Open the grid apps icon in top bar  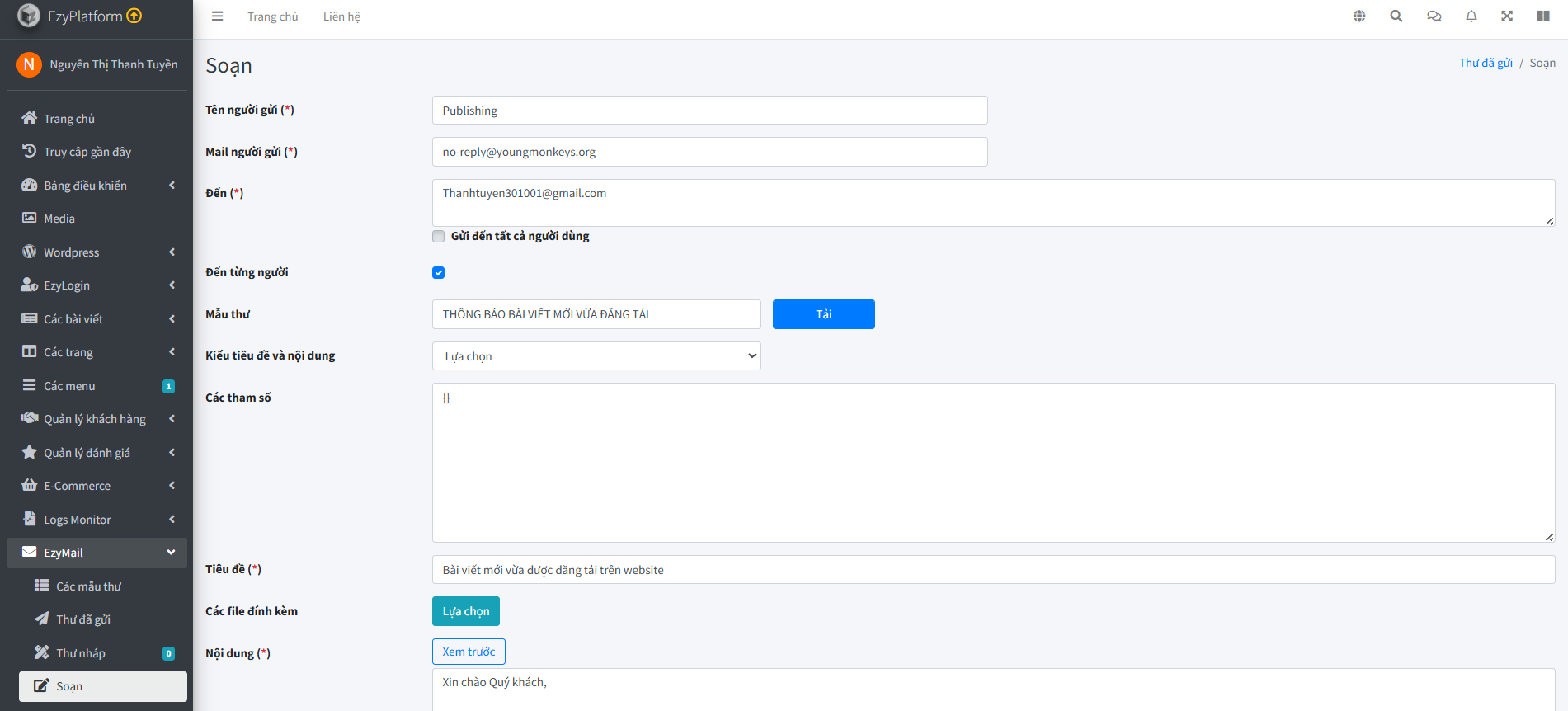[1543, 16]
